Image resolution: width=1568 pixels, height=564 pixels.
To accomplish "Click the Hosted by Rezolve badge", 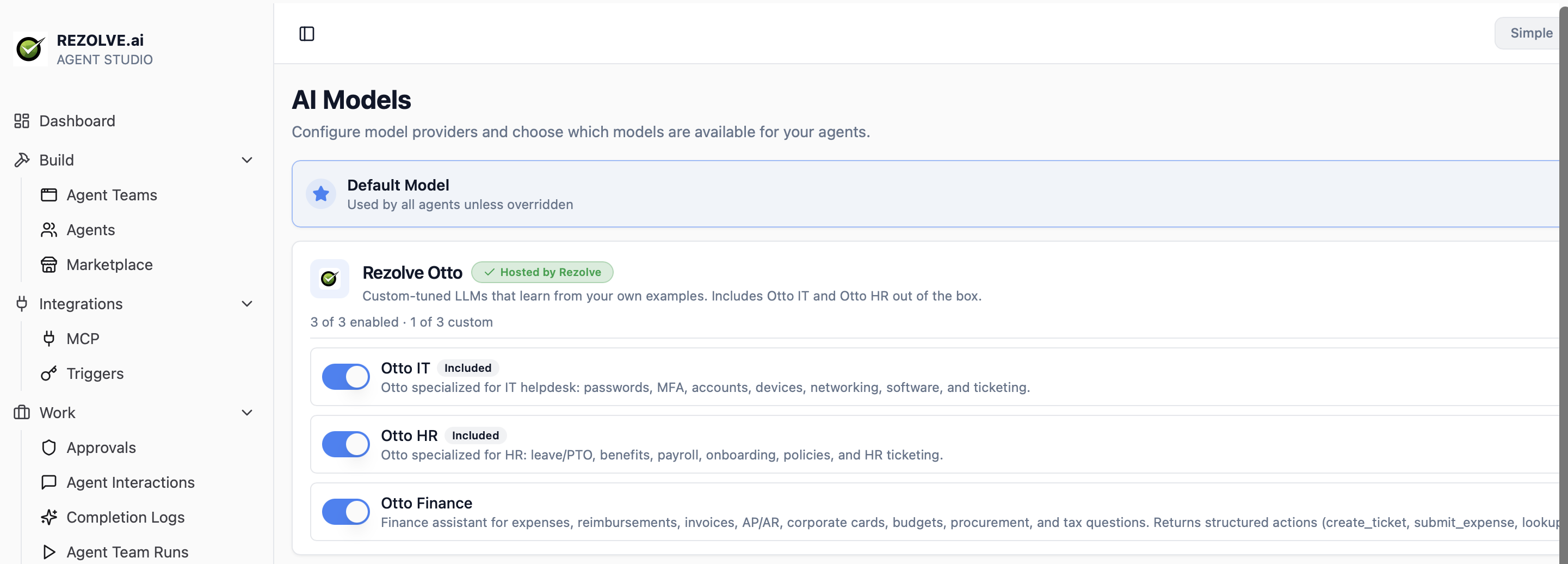I will pyautogui.click(x=542, y=272).
